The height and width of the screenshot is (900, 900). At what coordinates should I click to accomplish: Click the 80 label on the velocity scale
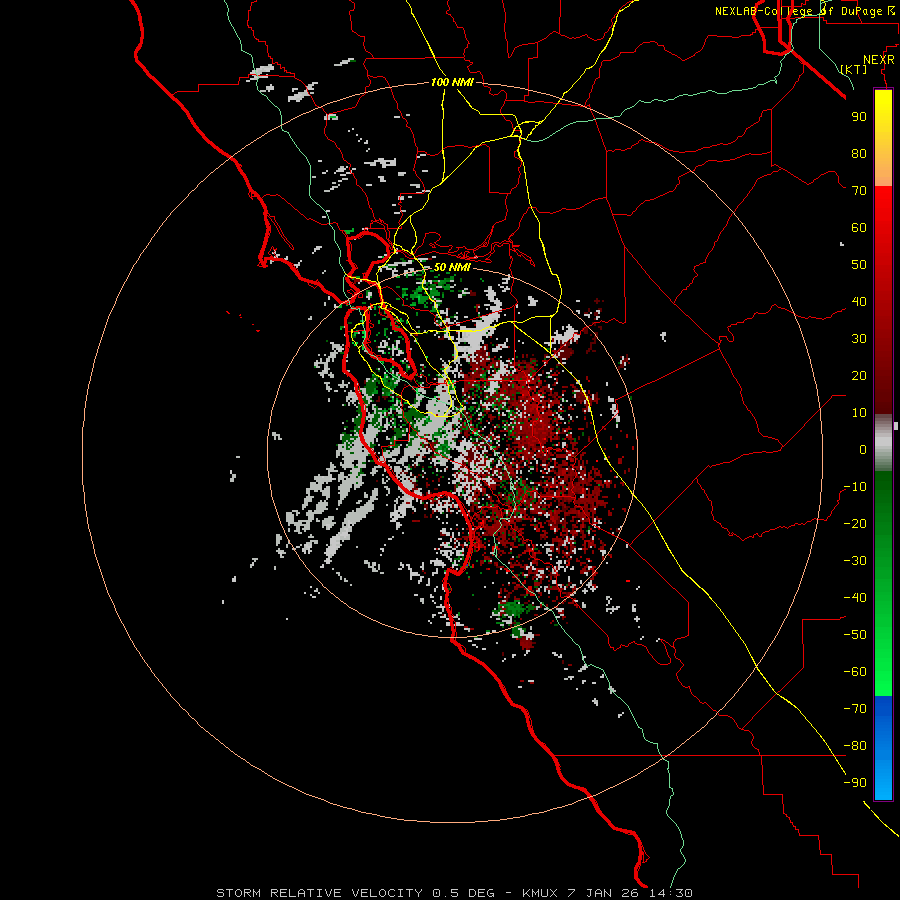859,154
